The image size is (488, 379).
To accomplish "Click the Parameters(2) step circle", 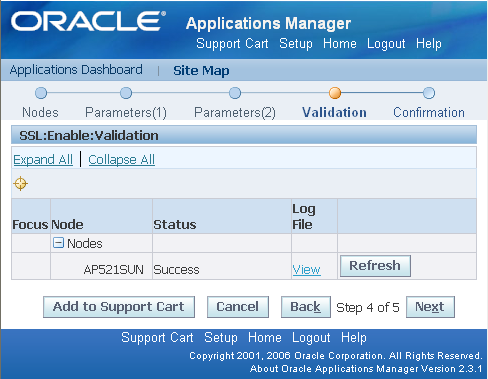I will tap(235, 93).
